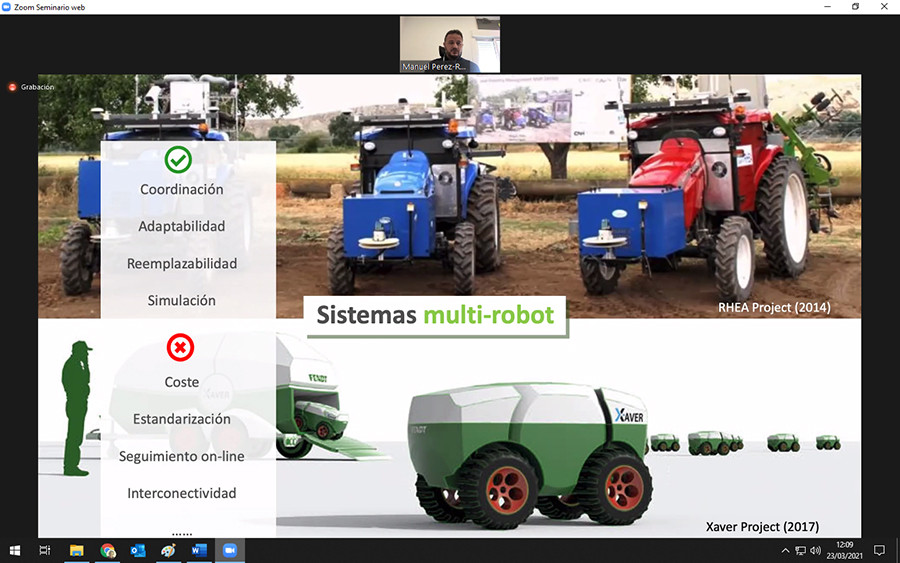Image resolution: width=900 pixels, height=563 pixels.
Task: Click the red cross icon on the slide
Action: [x=180, y=347]
